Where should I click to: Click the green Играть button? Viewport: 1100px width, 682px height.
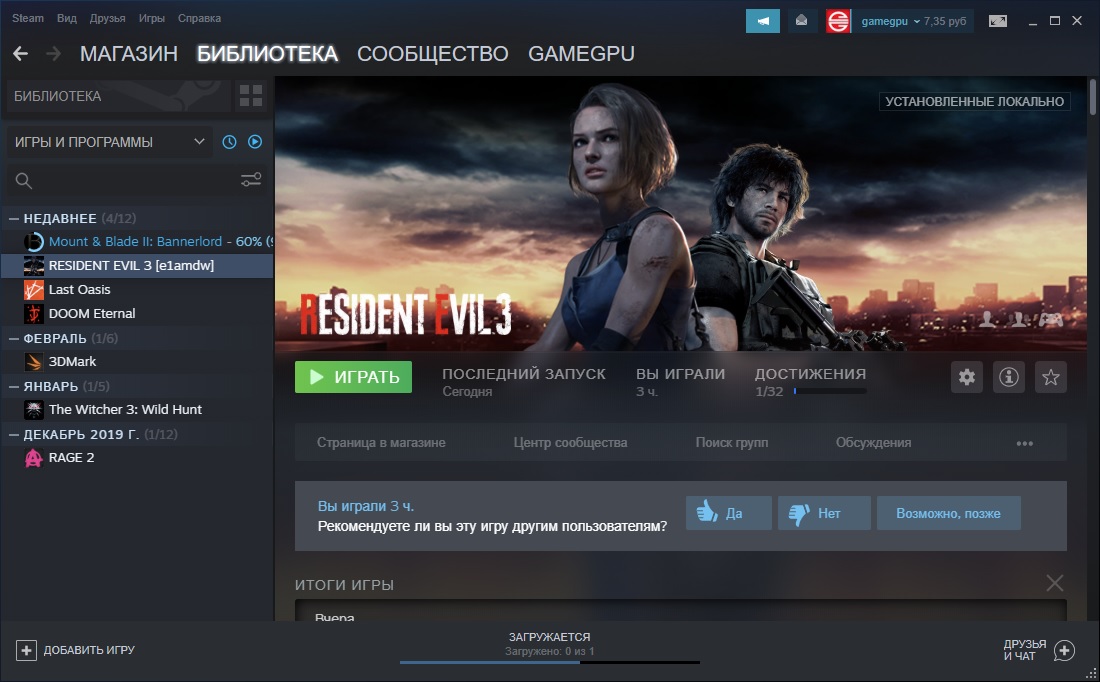point(353,377)
